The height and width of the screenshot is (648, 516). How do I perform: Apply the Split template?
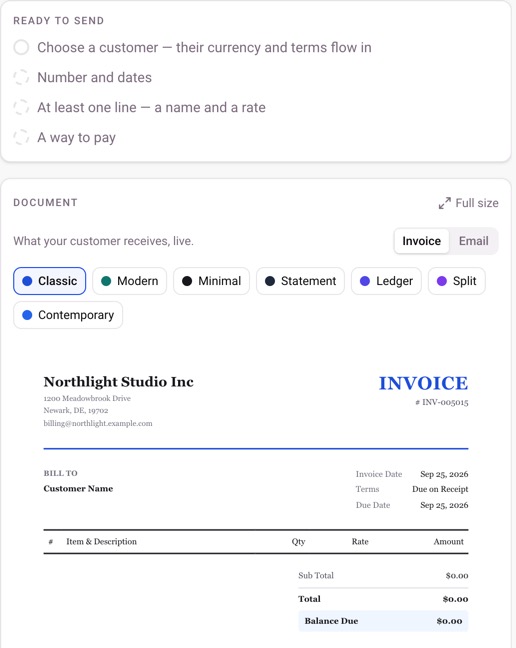click(x=457, y=281)
